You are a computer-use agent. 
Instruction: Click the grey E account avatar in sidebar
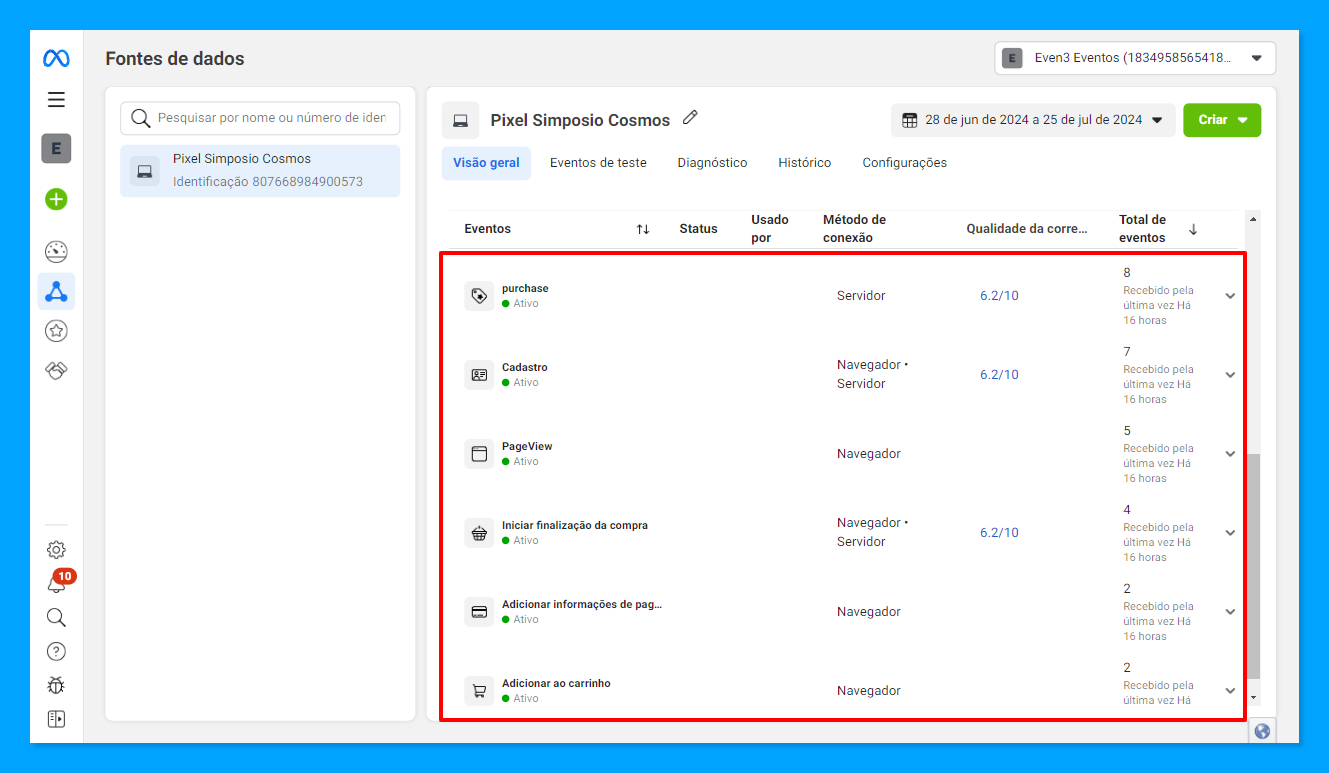56,149
